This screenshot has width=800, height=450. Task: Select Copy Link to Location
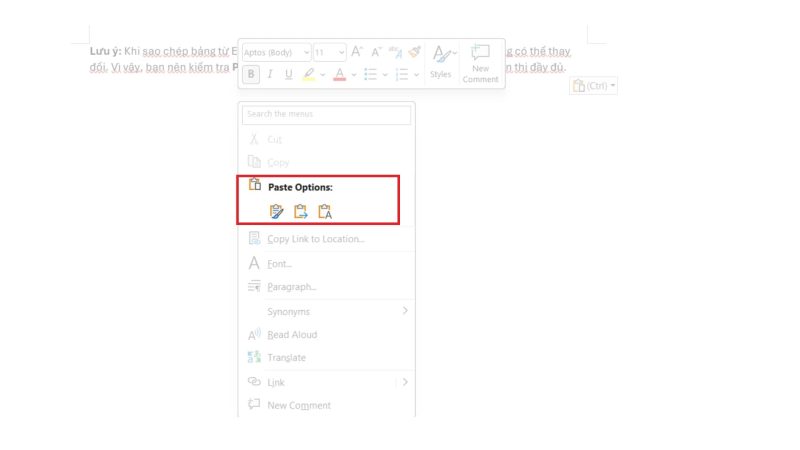[x=327, y=239]
